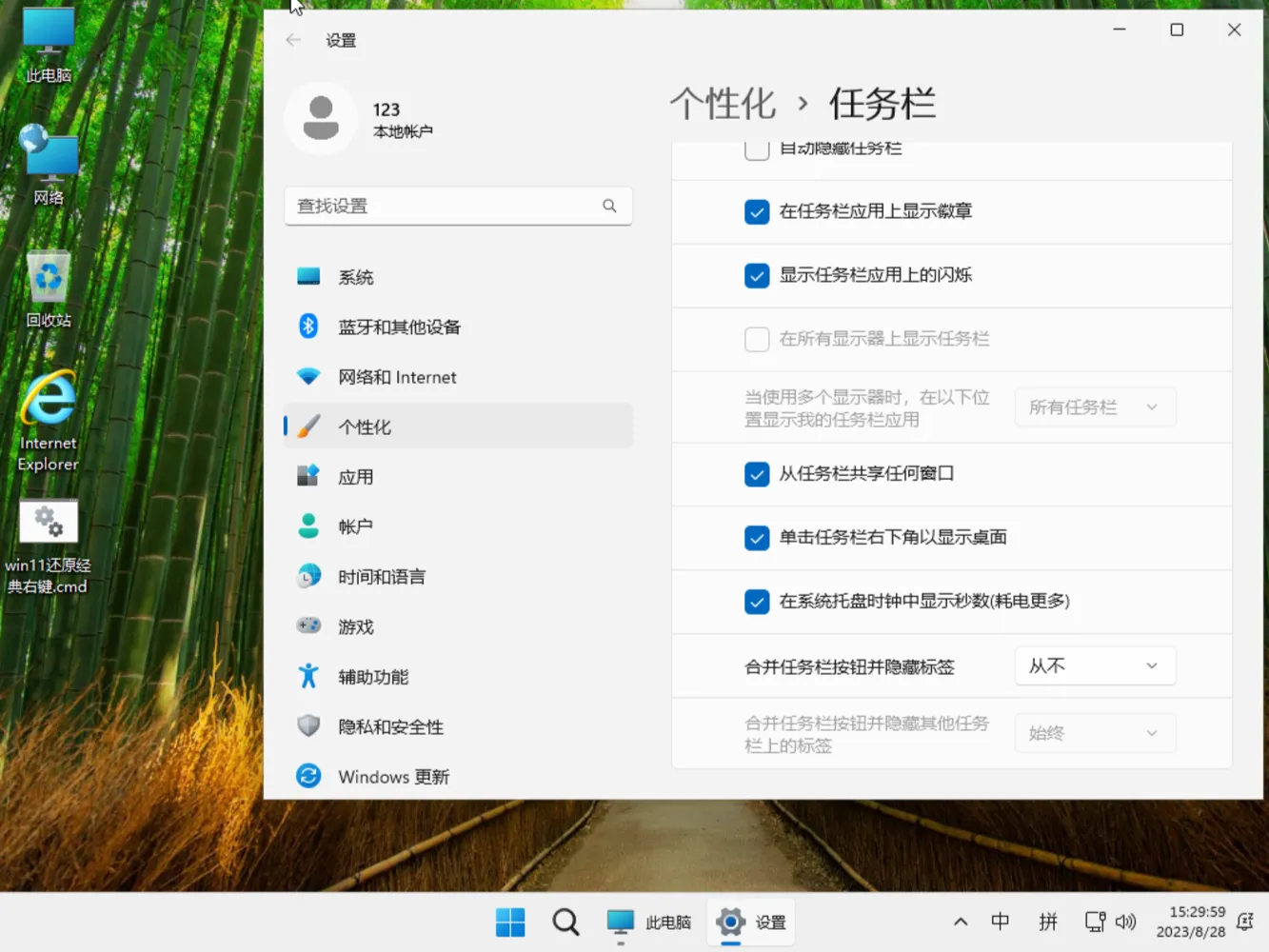This screenshot has width=1269, height=952.
Task: Expand the 所有任务栏 multi-display dropdown
Action: tap(1095, 407)
